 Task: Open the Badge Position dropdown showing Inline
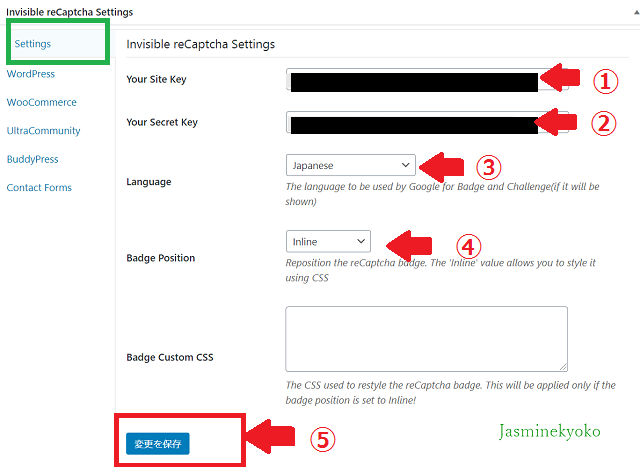click(x=328, y=241)
